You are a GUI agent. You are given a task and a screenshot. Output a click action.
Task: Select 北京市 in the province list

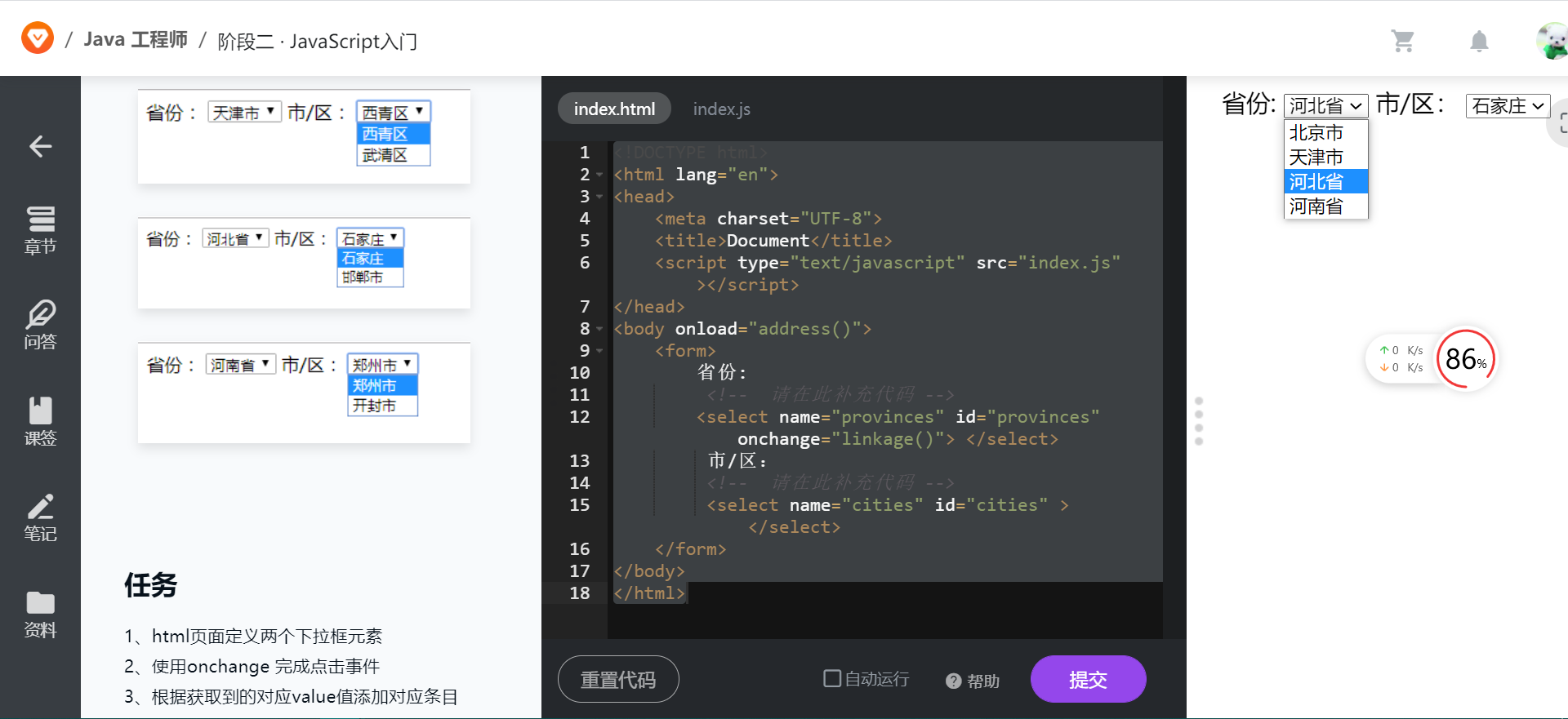1325,132
